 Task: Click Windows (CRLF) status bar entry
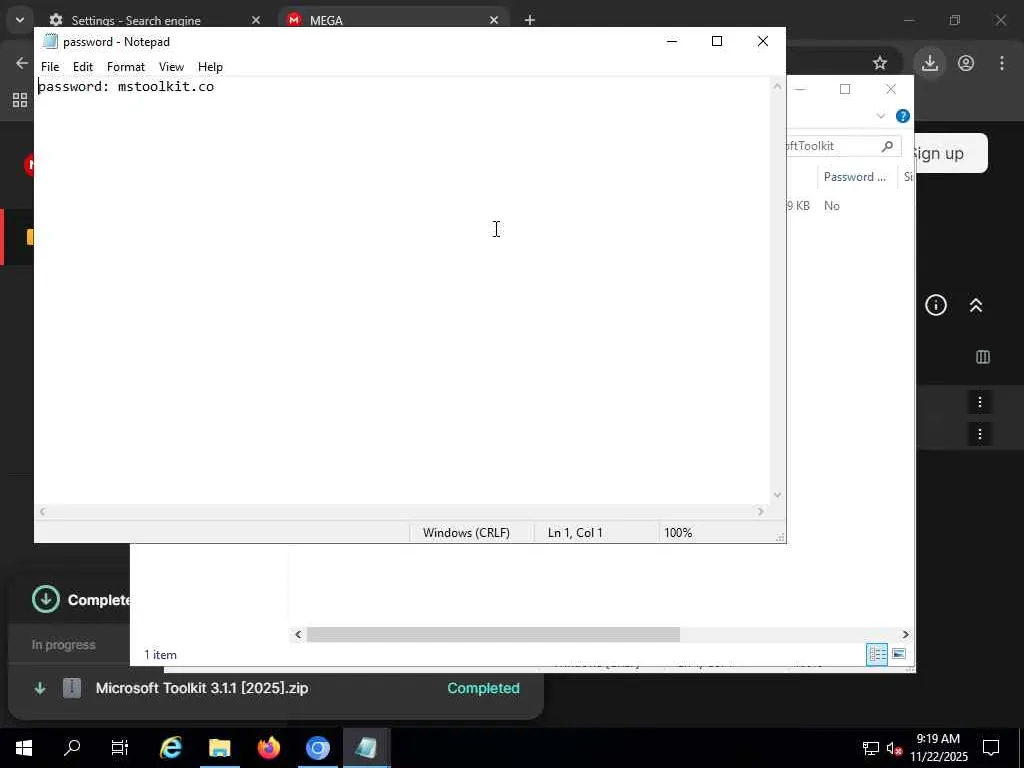[466, 533]
